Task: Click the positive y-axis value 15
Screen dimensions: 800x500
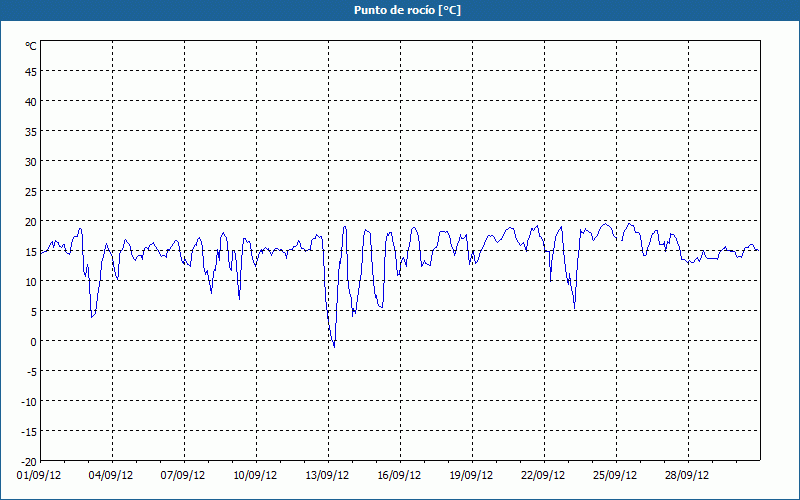Action: point(31,252)
